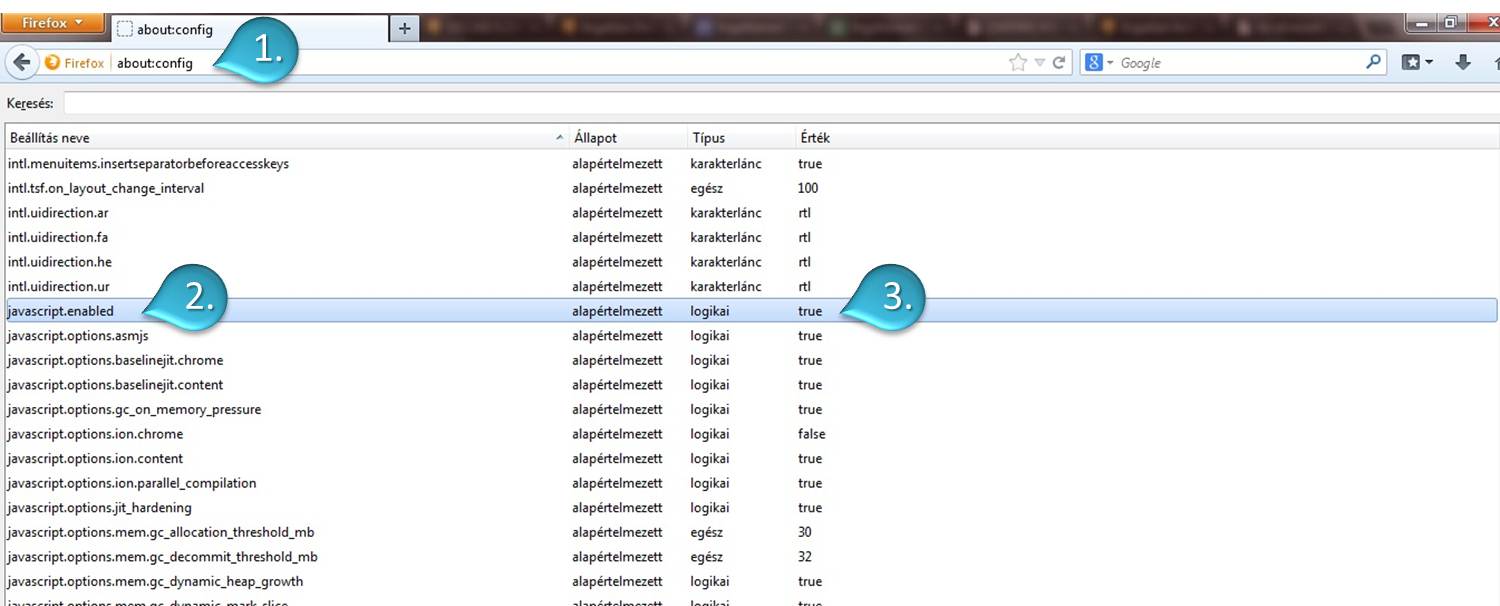Reload the page with the refresh icon

coord(1059,63)
